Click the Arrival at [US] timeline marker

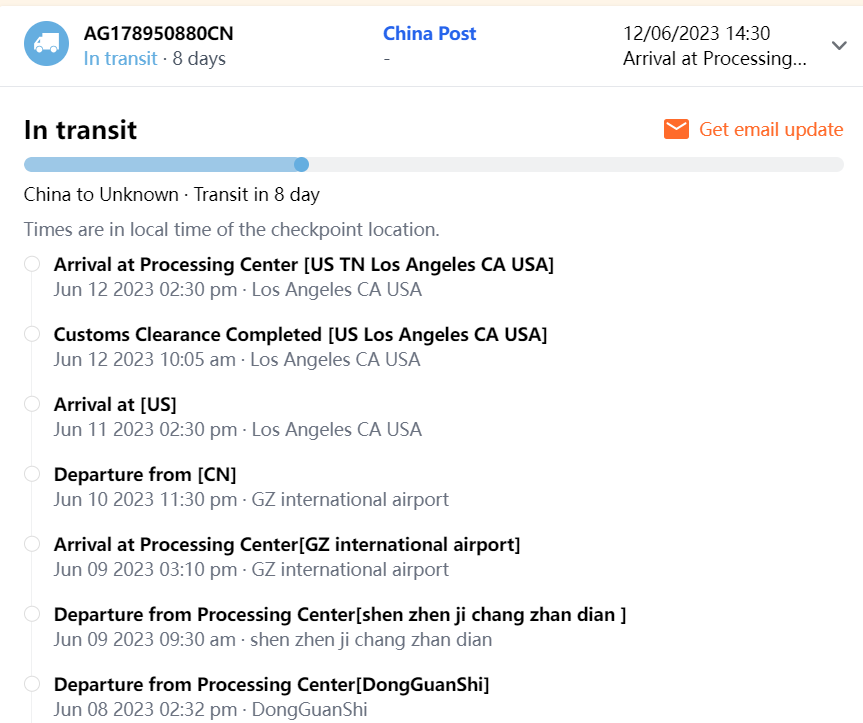[x=32, y=404]
